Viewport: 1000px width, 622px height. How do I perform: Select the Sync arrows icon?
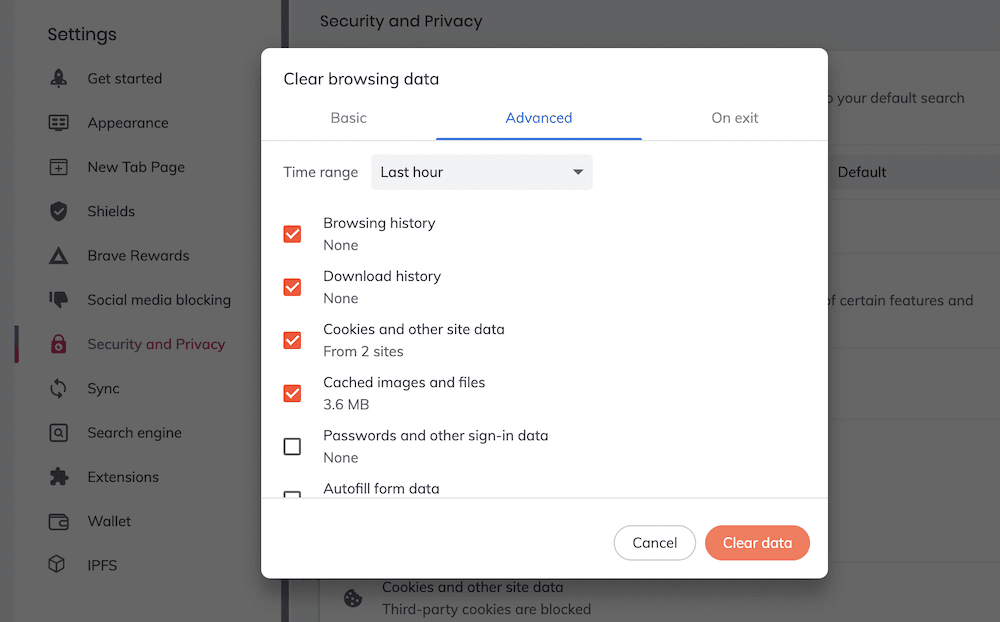[59, 388]
